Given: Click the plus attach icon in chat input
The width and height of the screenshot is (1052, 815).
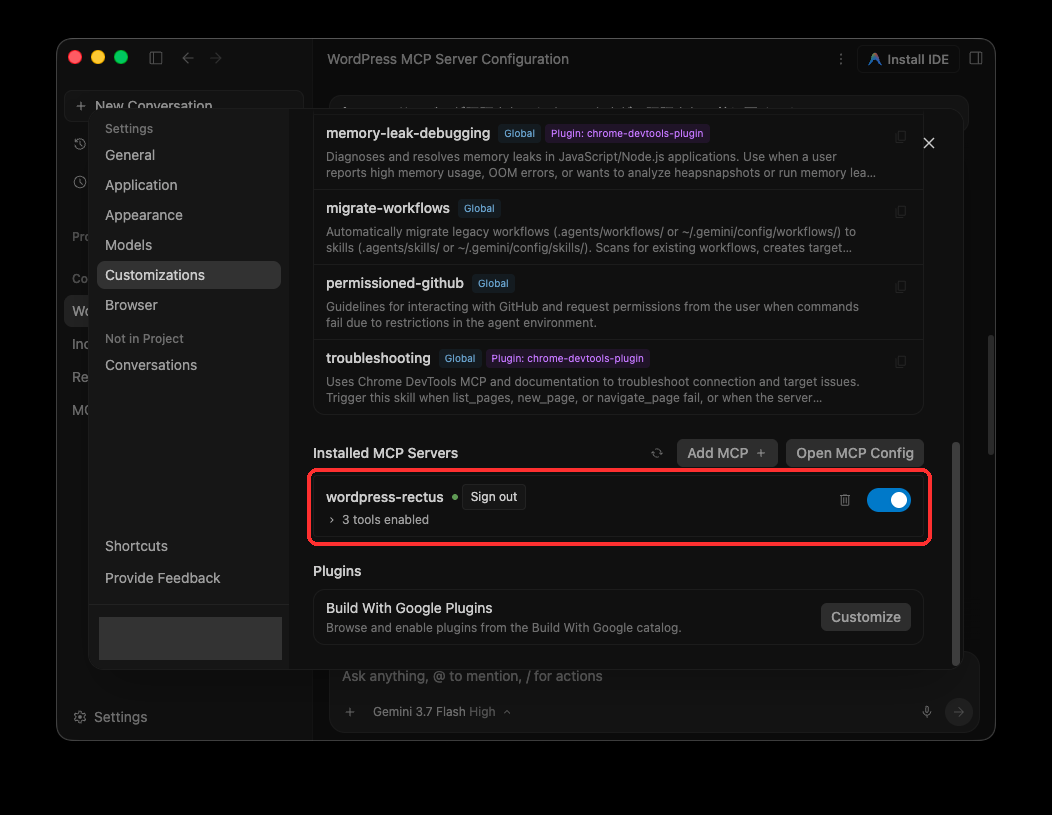Looking at the screenshot, I should 350,712.
